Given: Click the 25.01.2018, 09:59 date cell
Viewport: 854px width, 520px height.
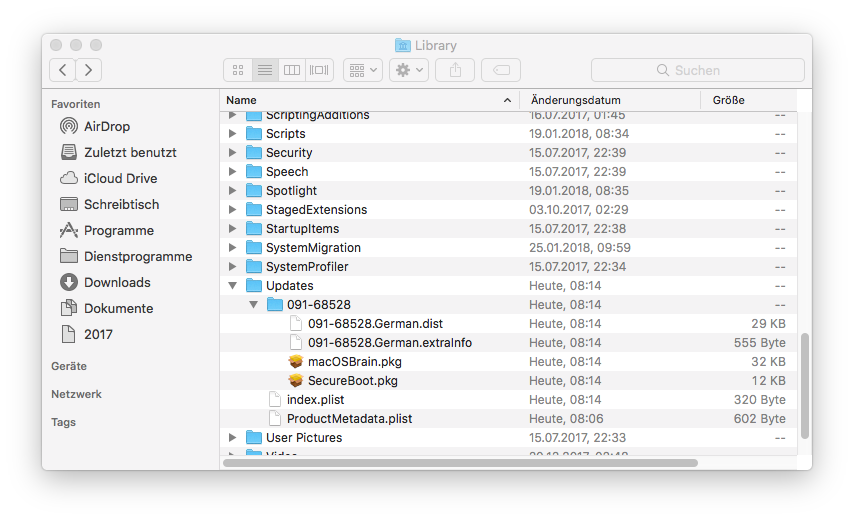Looking at the screenshot, I should click(580, 248).
